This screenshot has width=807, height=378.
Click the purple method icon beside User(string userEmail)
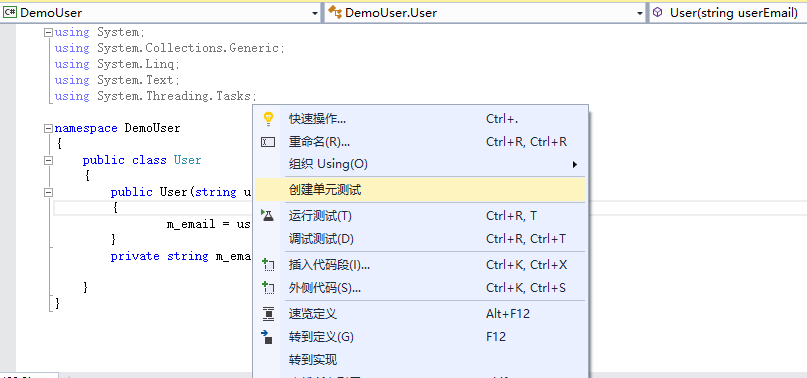click(657, 12)
